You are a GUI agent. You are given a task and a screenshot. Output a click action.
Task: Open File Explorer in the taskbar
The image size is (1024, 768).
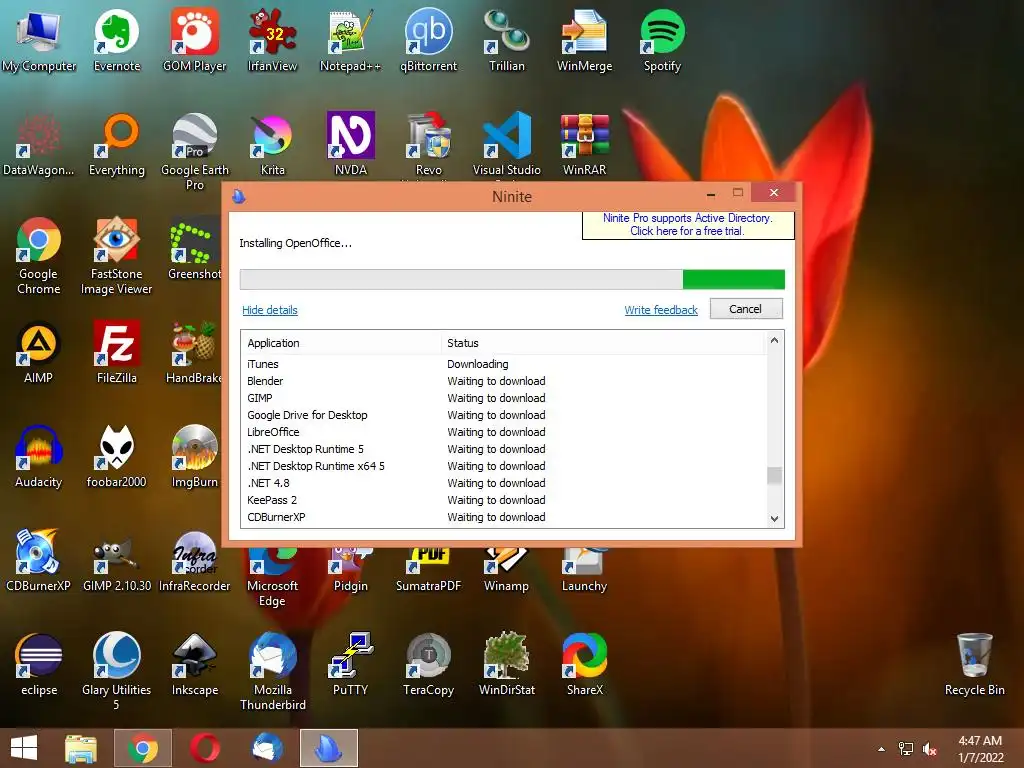pos(81,748)
